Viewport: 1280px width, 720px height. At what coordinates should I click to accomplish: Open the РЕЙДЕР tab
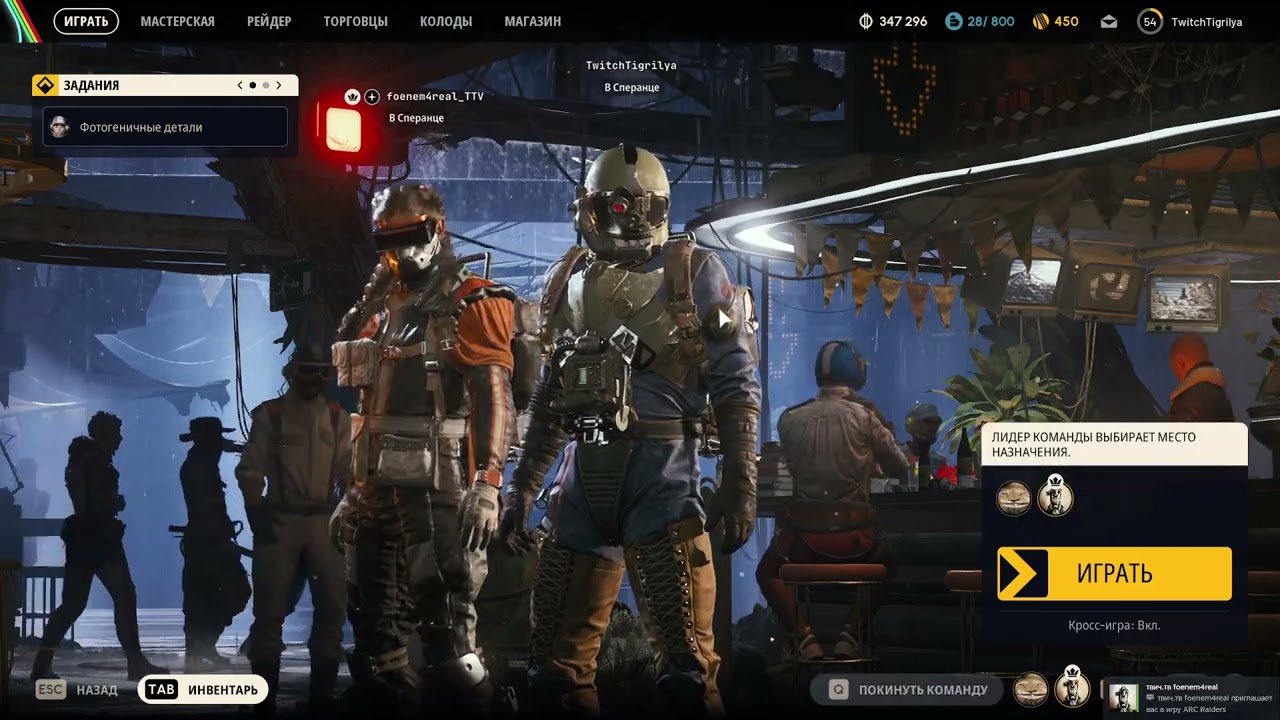[269, 21]
